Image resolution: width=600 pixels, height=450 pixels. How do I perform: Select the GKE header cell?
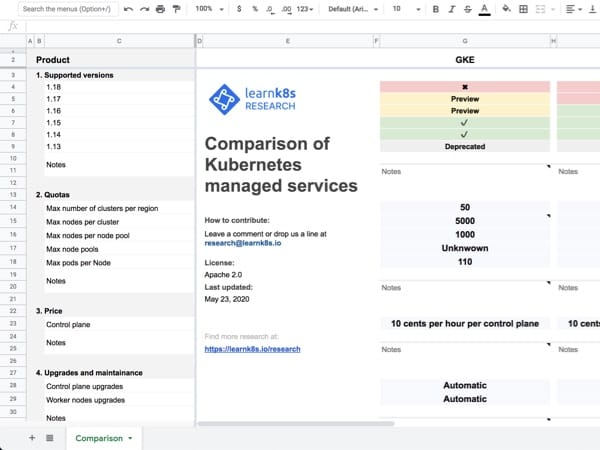click(x=465, y=60)
